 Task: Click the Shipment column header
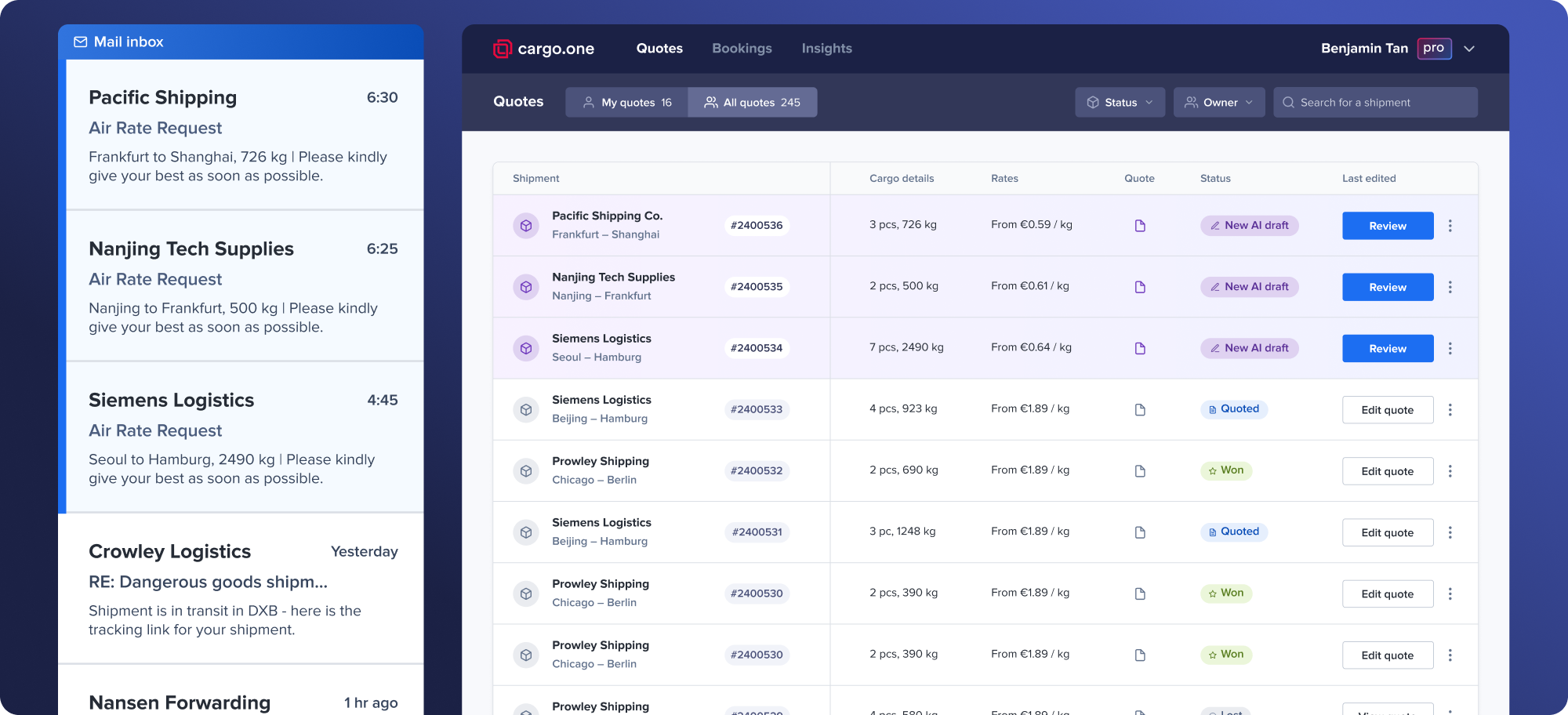535,179
